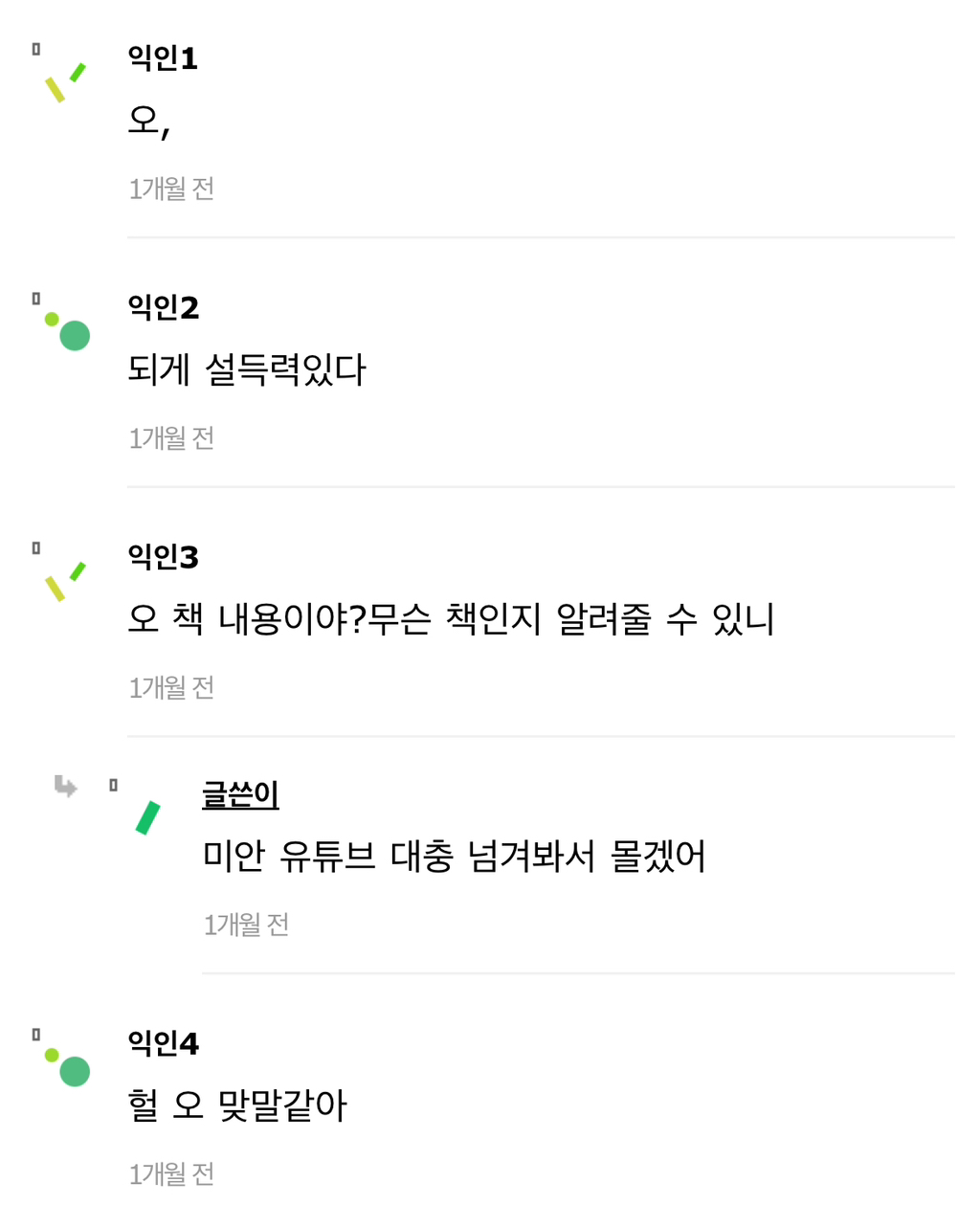
Task: Click 익인4's green circle avatar
Action: [69, 1067]
